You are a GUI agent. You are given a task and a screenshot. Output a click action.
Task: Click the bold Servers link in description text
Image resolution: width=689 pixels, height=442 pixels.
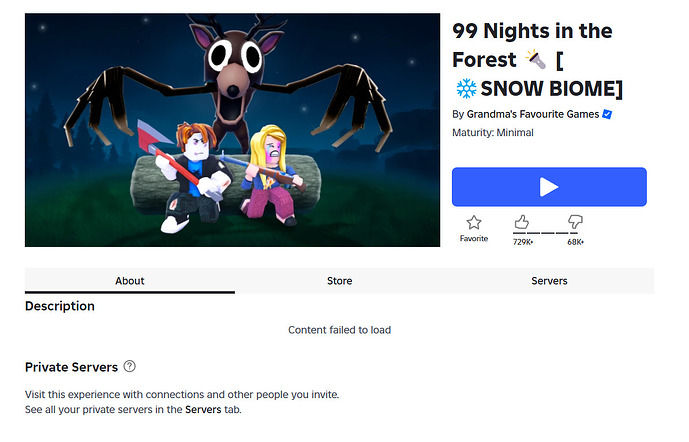pos(203,409)
